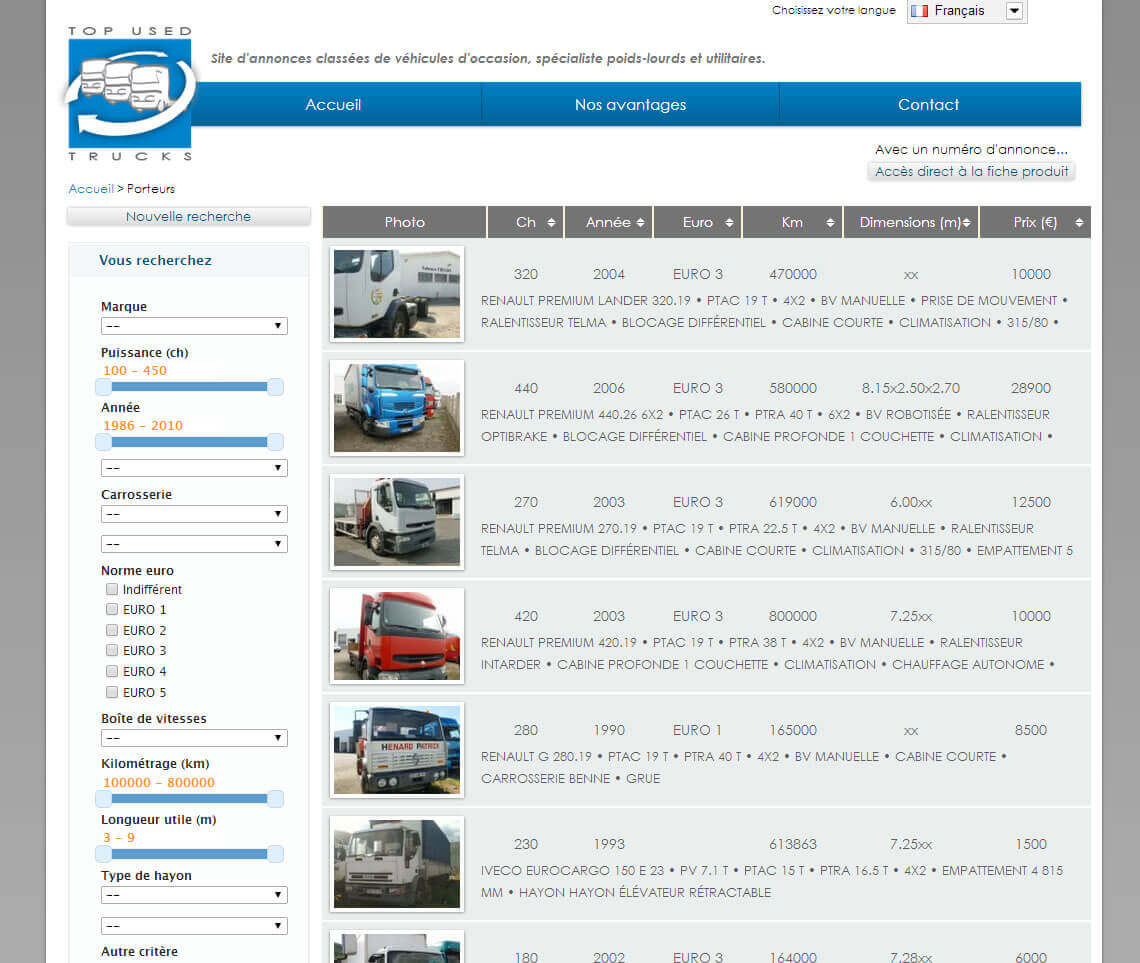Sort by Dimensions column arrows
The width and height of the screenshot is (1140, 963).
click(966, 222)
